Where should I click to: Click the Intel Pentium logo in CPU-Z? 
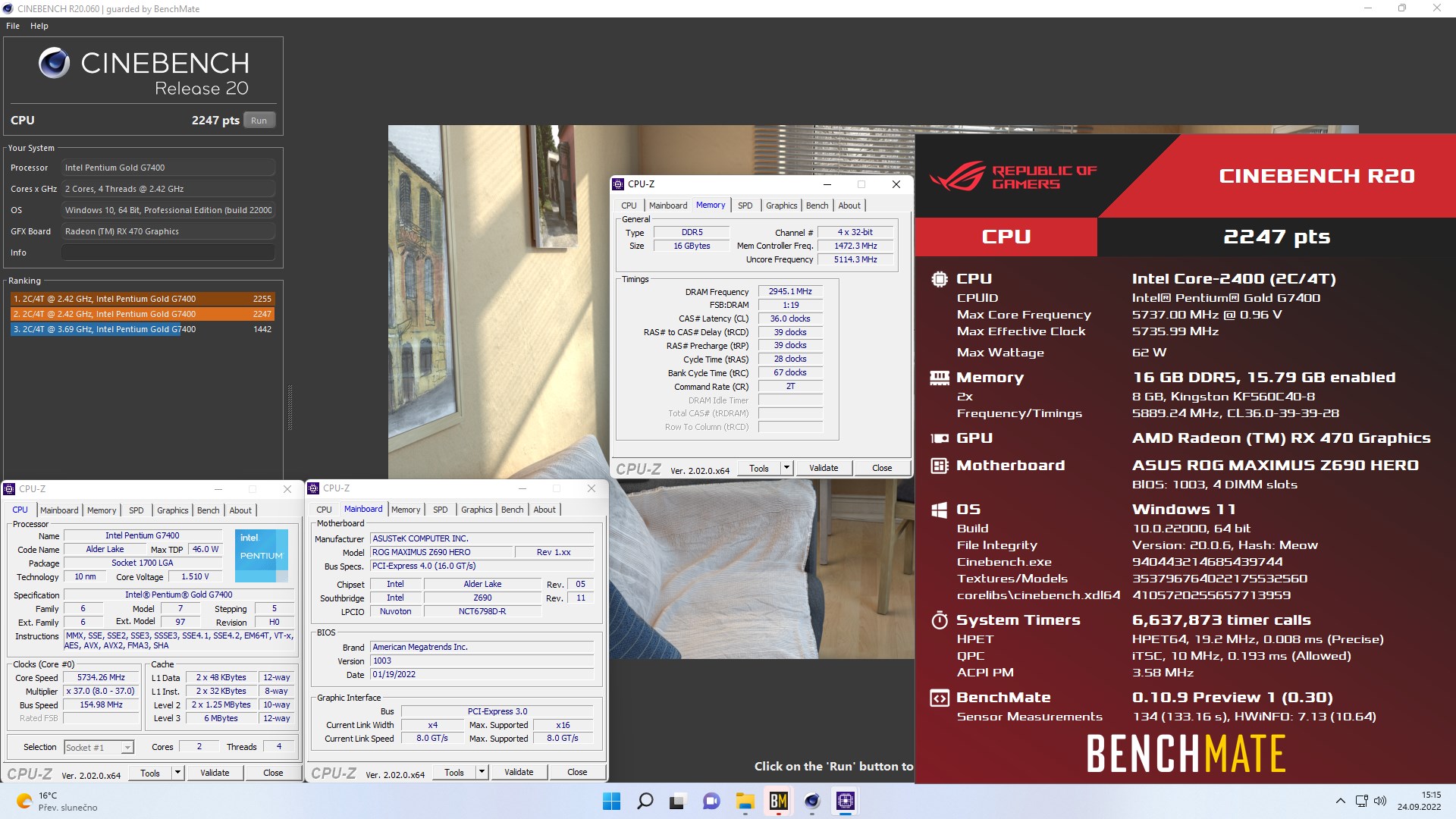click(261, 555)
